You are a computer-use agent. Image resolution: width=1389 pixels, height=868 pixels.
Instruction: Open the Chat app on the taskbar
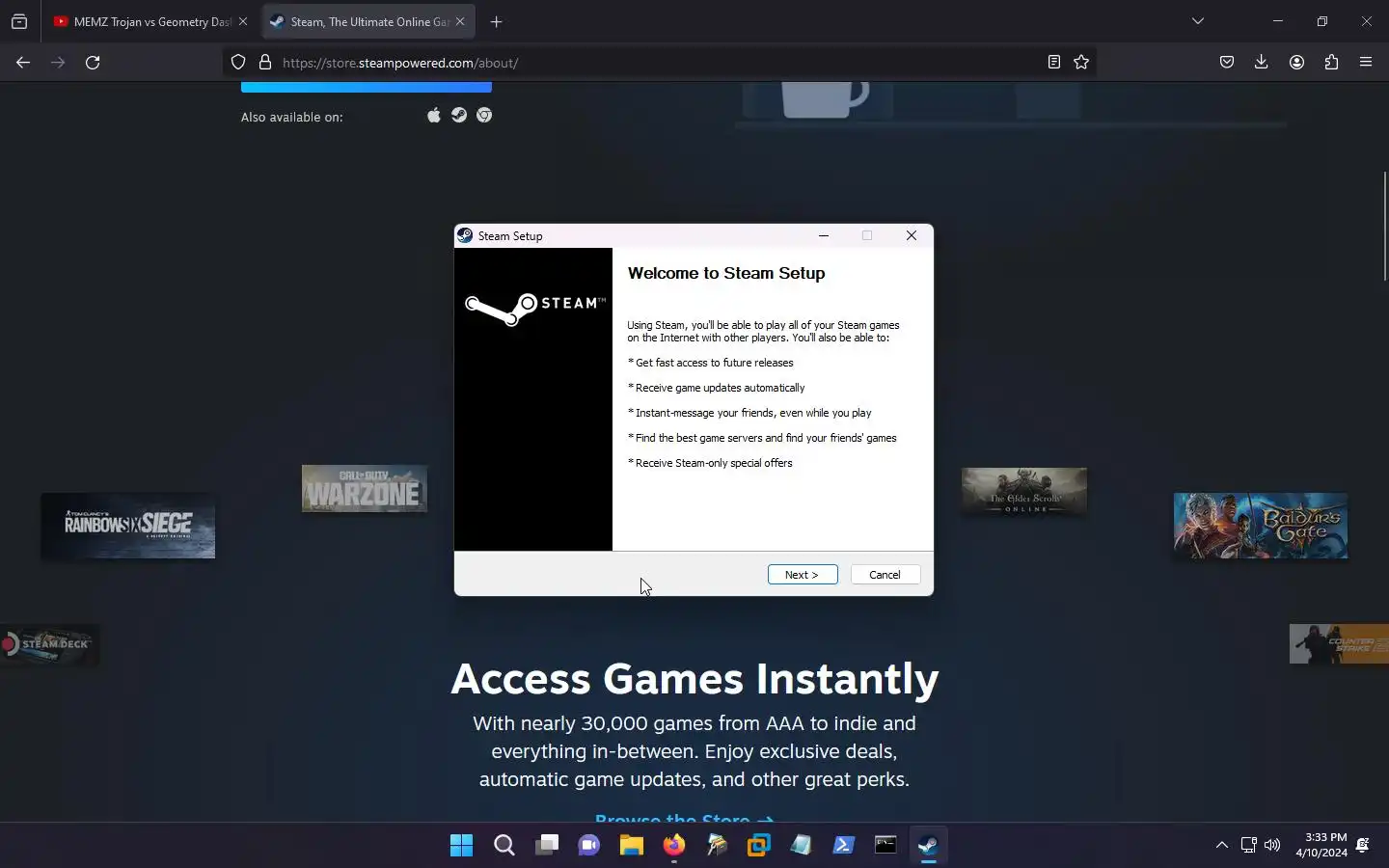tap(588, 845)
